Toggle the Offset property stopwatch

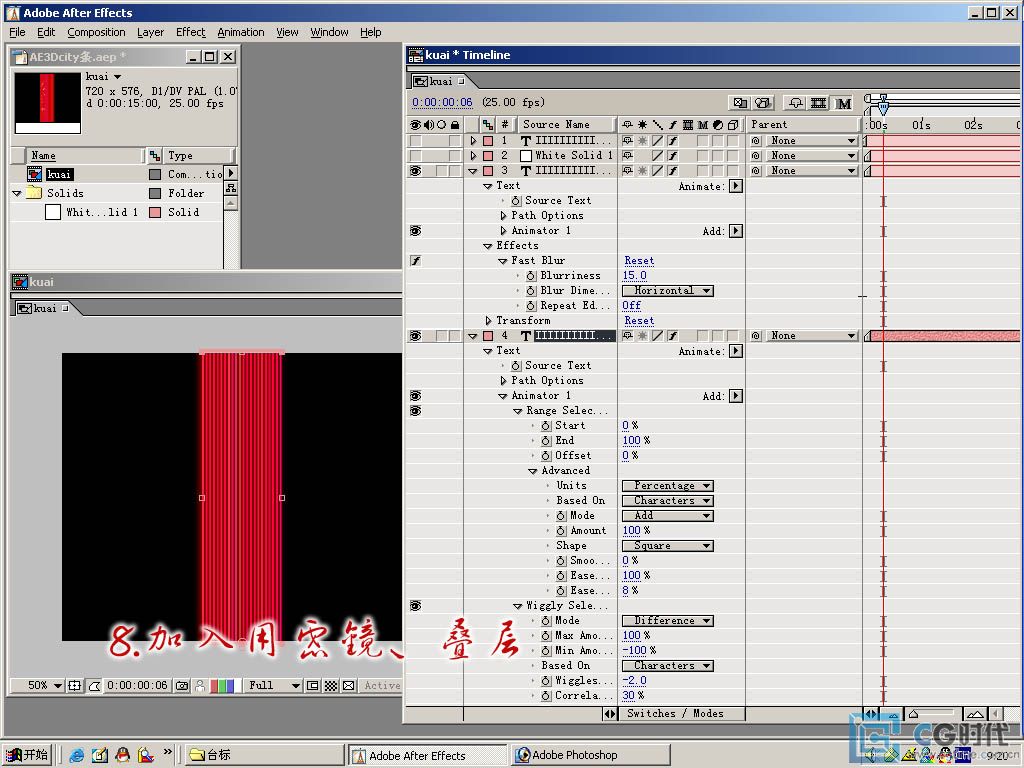tap(546, 456)
